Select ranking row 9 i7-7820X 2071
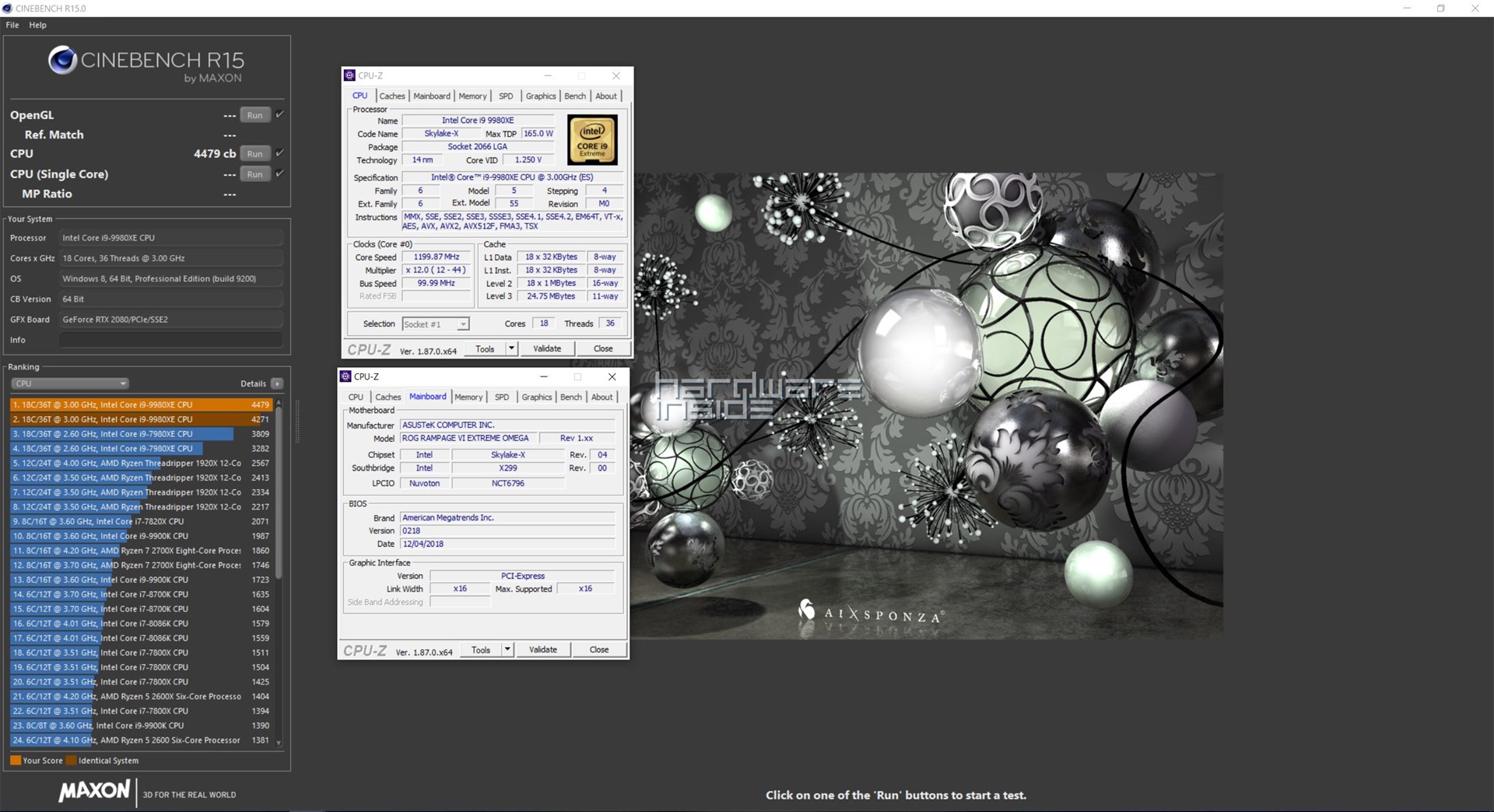 click(x=141, y=521)
